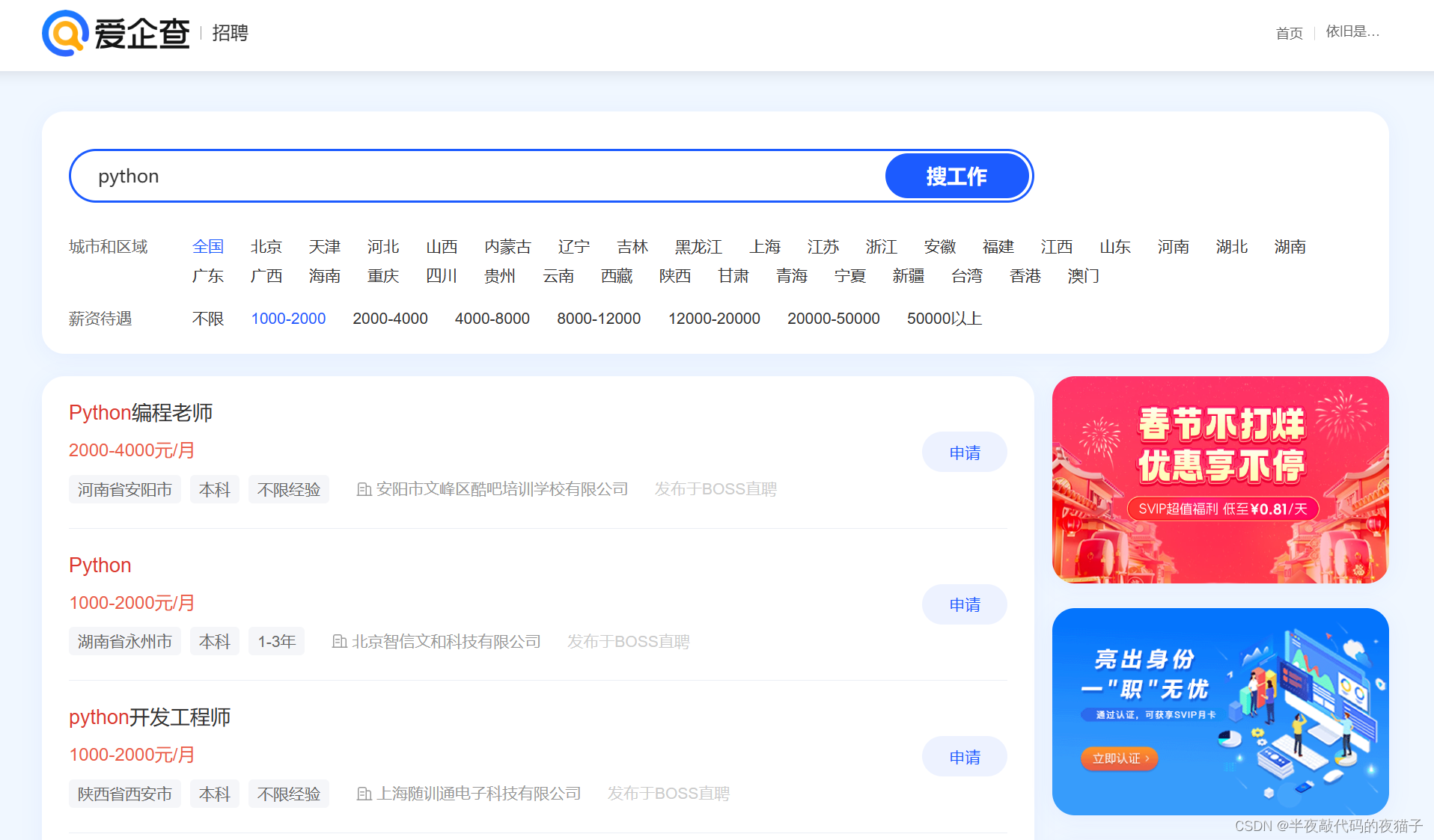The image size is (1434, 840).
Task: Filter jobs by 澳门
Action: tap(1084, 276)
